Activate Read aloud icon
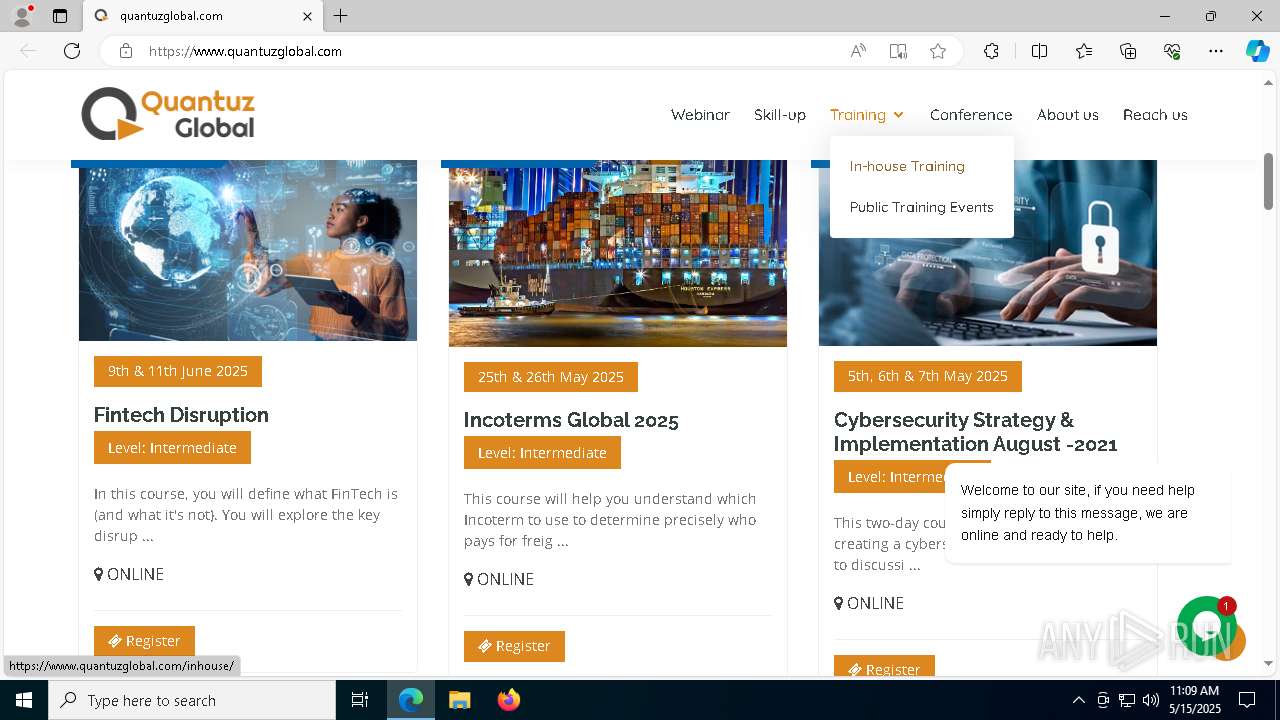This screenshot has height=720, width=1280. [858, 51]
